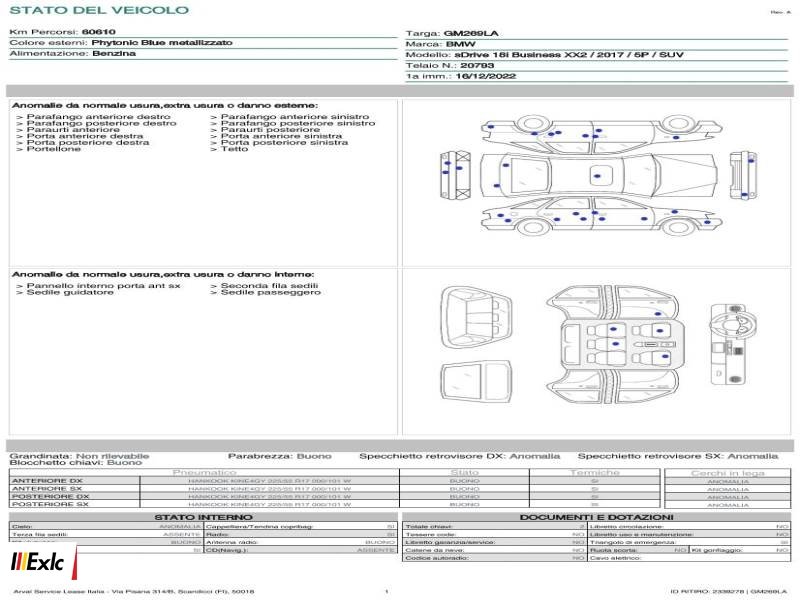Screen dimensions: 800x600
Task: Click the Arval Service Lease Italia footer address
Action: 134,591
